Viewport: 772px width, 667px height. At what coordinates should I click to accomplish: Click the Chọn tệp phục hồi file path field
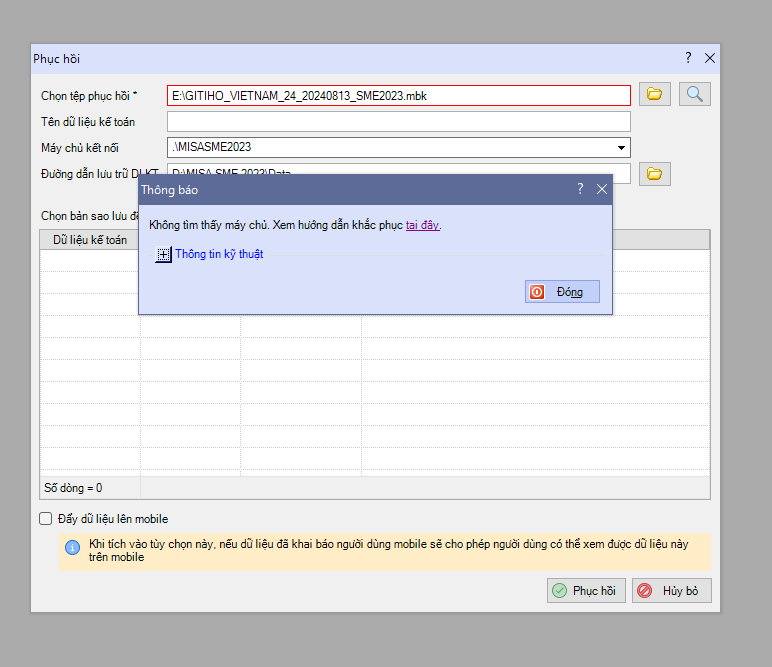399,95
